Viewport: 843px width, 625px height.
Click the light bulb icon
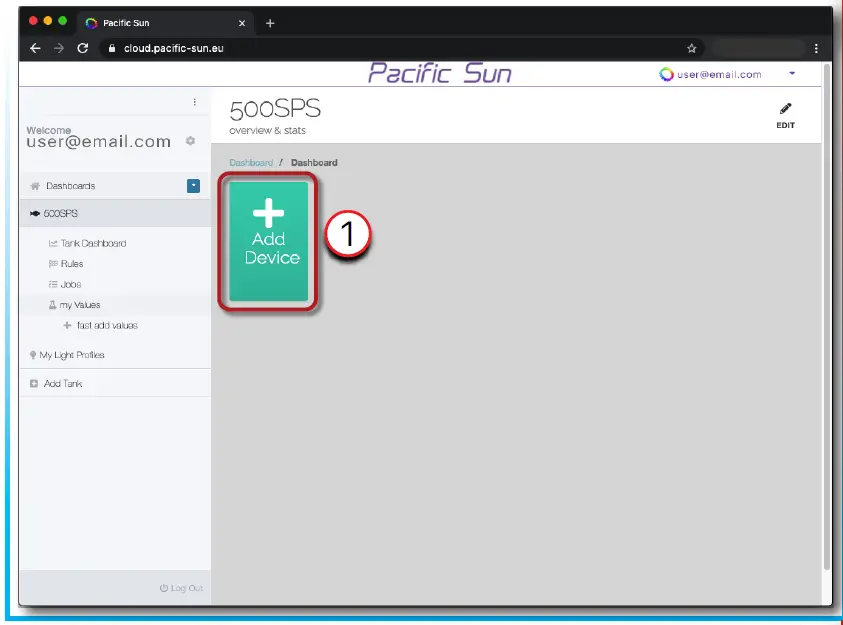[x=33, y=355]
